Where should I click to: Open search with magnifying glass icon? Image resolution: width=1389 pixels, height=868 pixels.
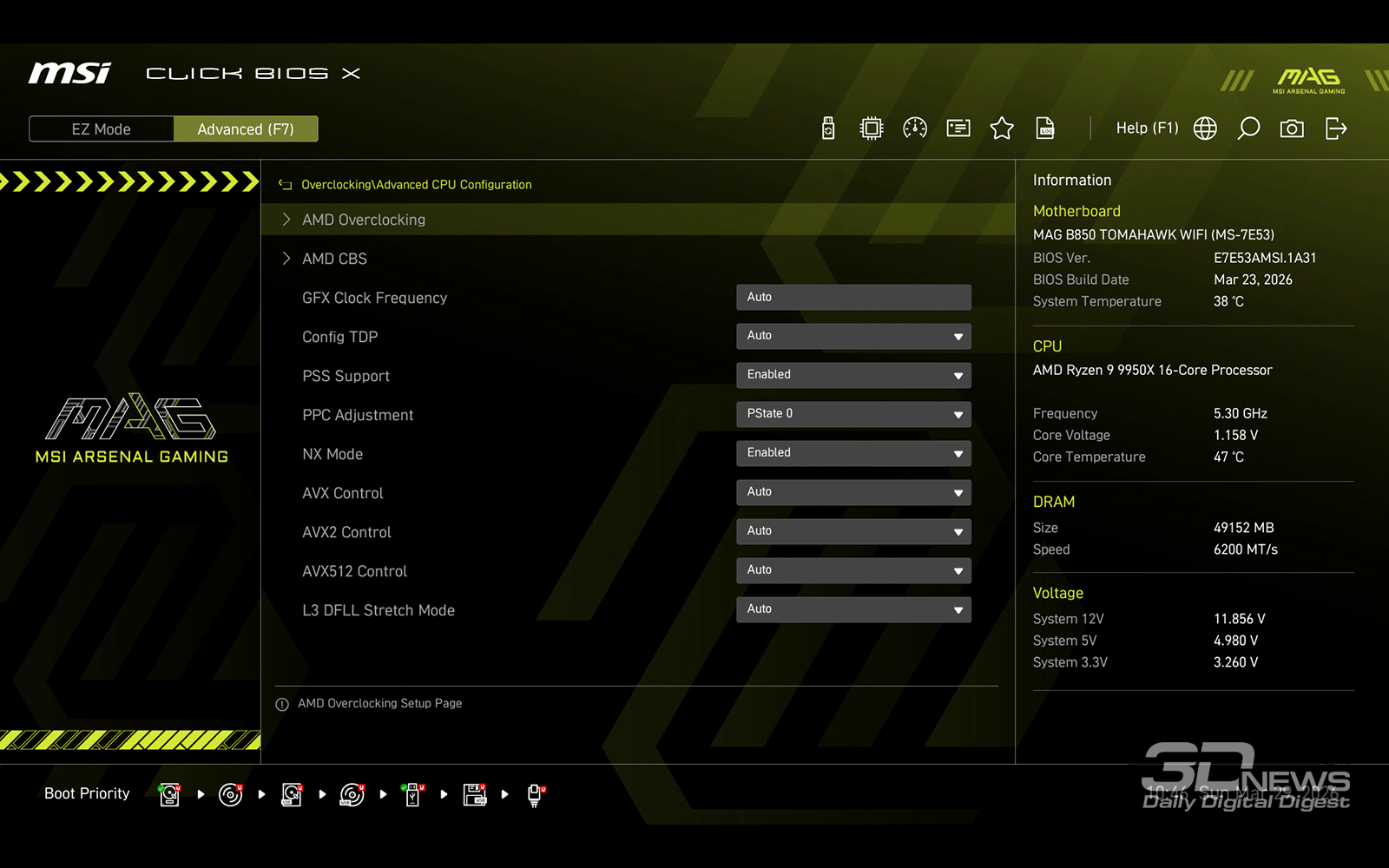(1248, 128)
